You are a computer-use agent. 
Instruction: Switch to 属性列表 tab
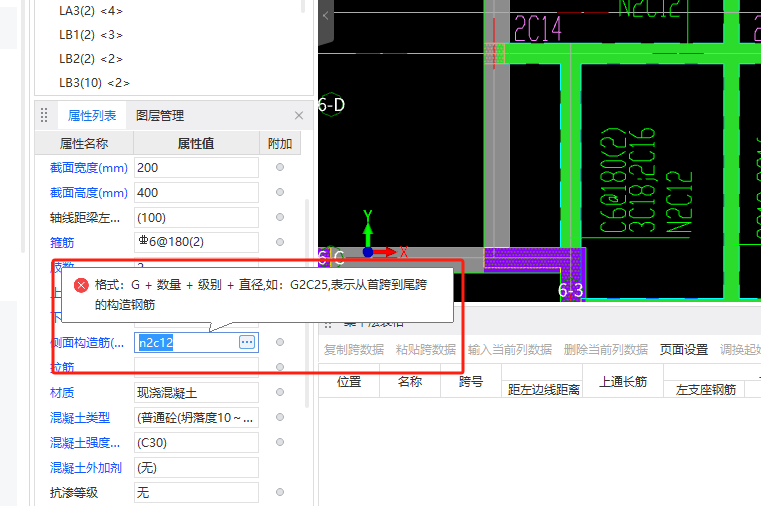point(92,115)
